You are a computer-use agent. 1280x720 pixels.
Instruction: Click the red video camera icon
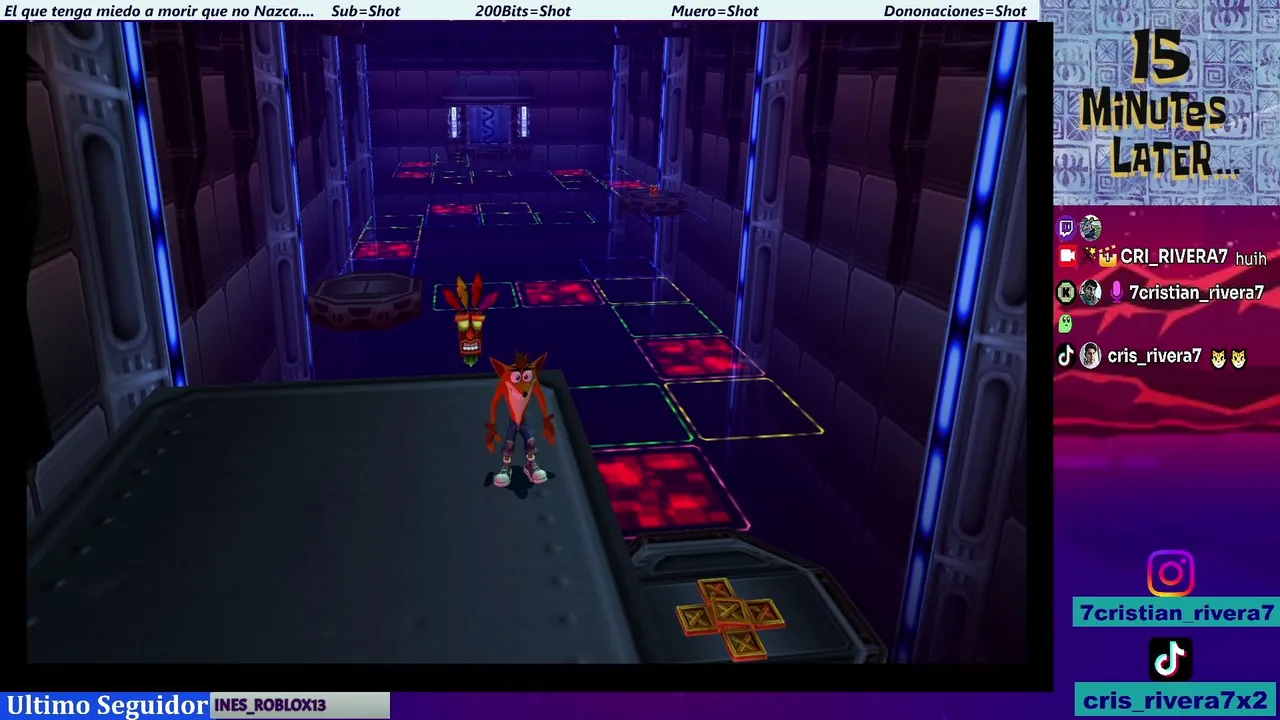1067,256
